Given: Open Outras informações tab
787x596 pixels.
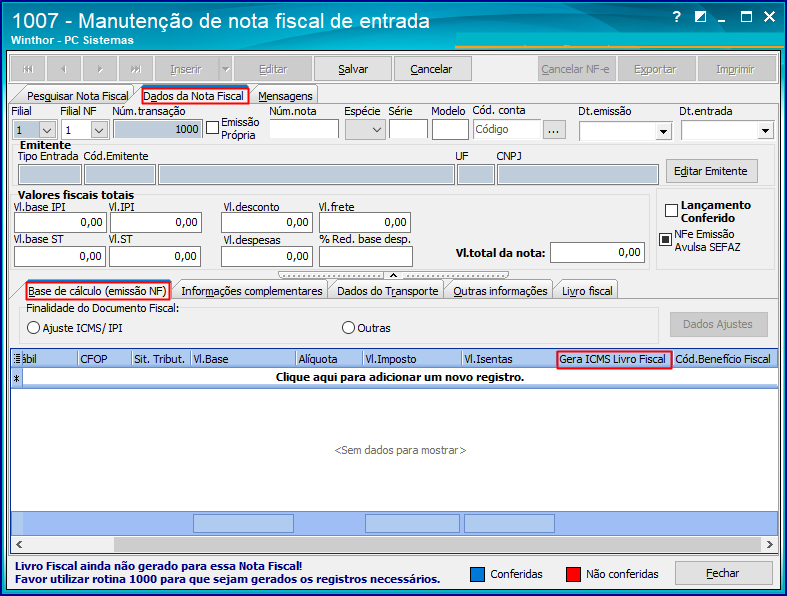Looking at the screenshot, I should point(500,291).
